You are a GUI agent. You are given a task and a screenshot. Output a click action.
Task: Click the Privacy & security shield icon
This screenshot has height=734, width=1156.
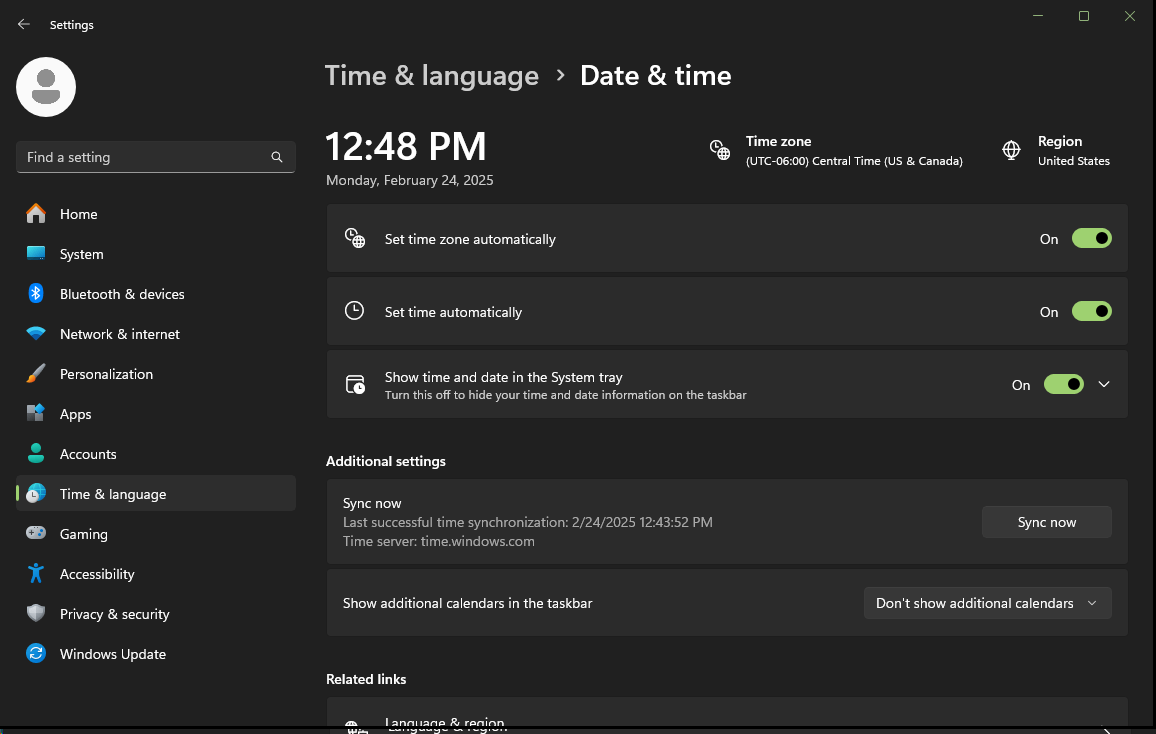(36, 614)
